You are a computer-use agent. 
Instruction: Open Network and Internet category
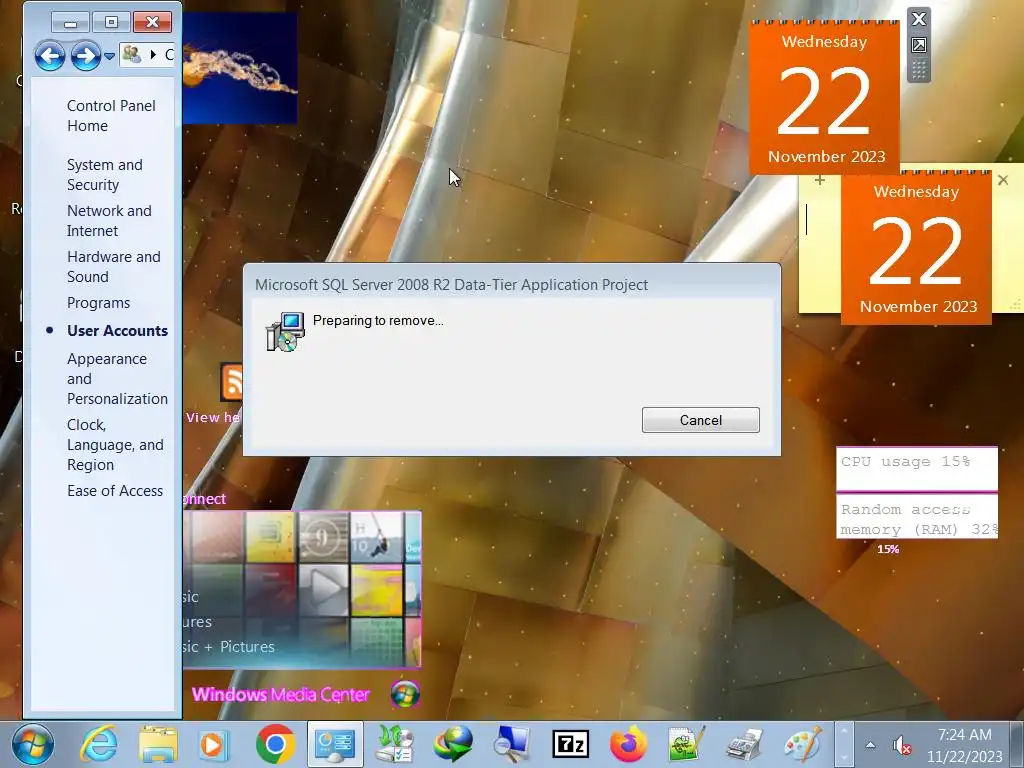109,220
